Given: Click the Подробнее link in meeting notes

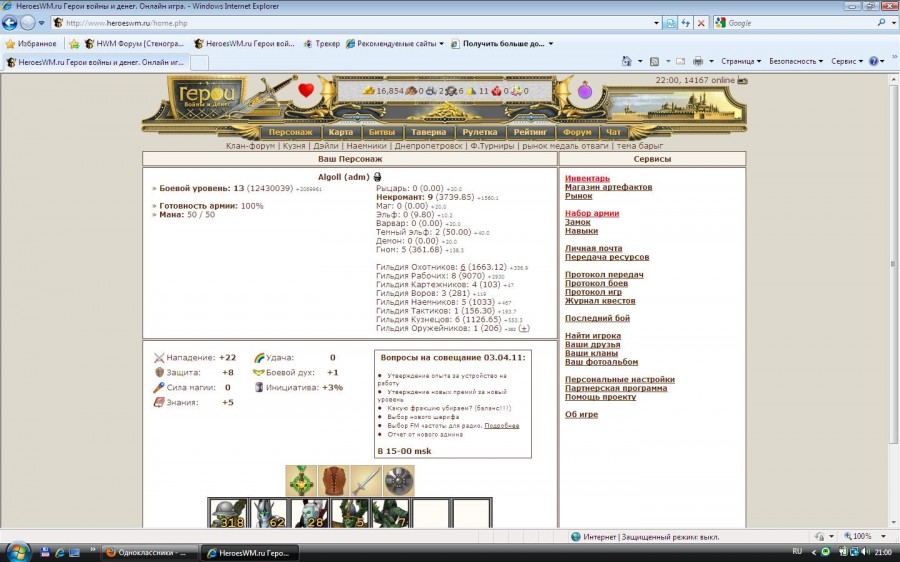Looking at the screenshot, I should click(x=502, y=426).
